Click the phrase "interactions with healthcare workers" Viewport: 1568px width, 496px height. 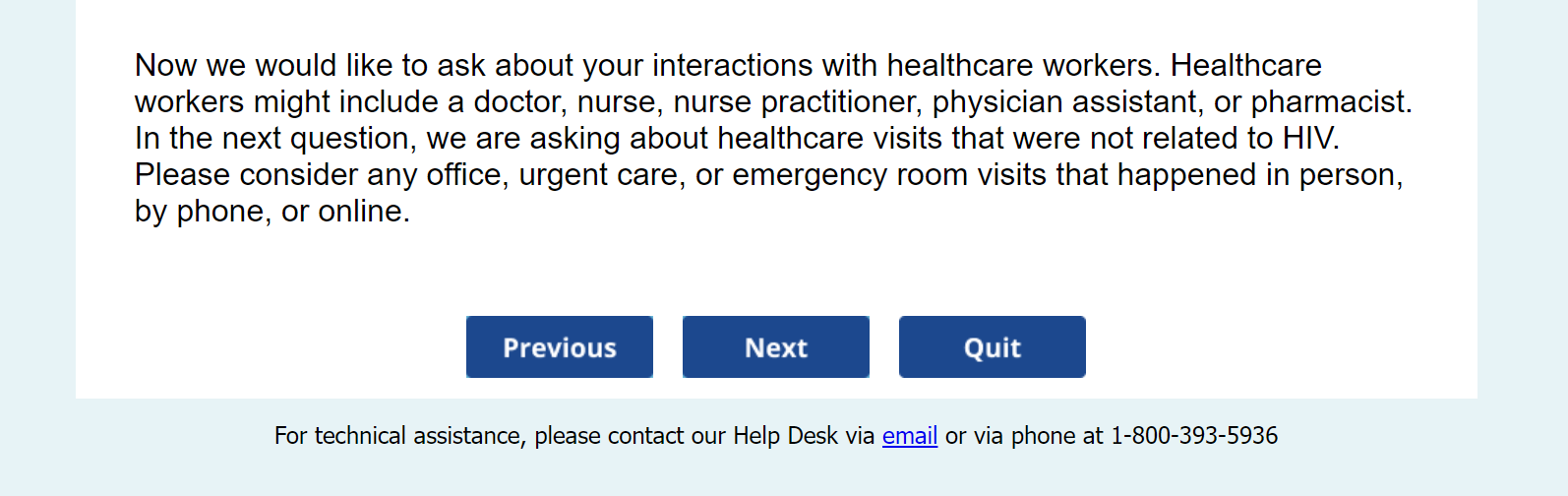click(x=905, y=66)
